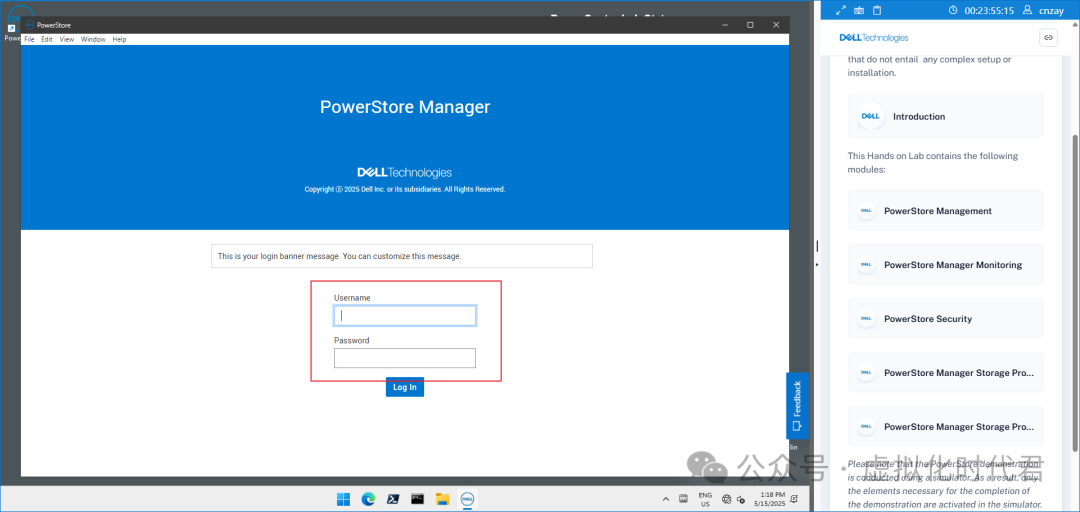The height and width of the screenshot is (512, 1080).
Task: Open the Introduction module card
Action: click(x=946, y=116)
